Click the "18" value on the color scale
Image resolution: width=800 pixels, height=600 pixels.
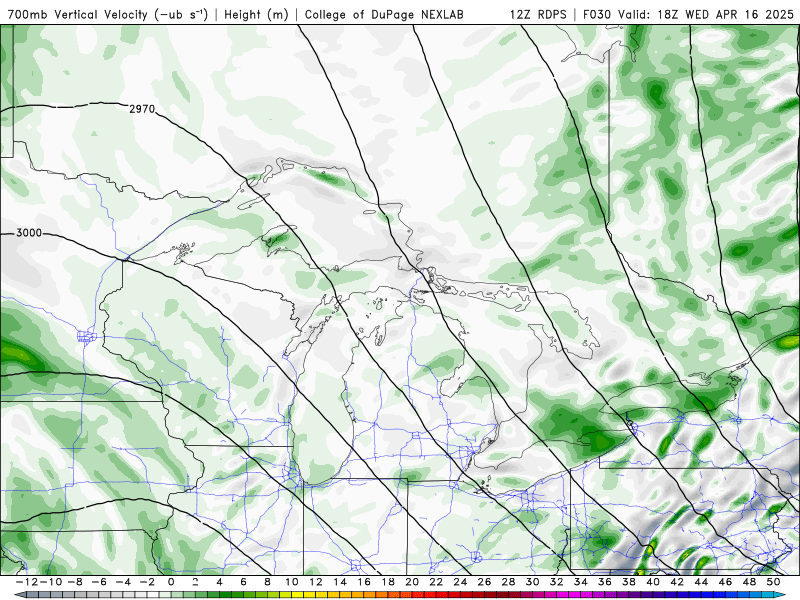(388, 582)
